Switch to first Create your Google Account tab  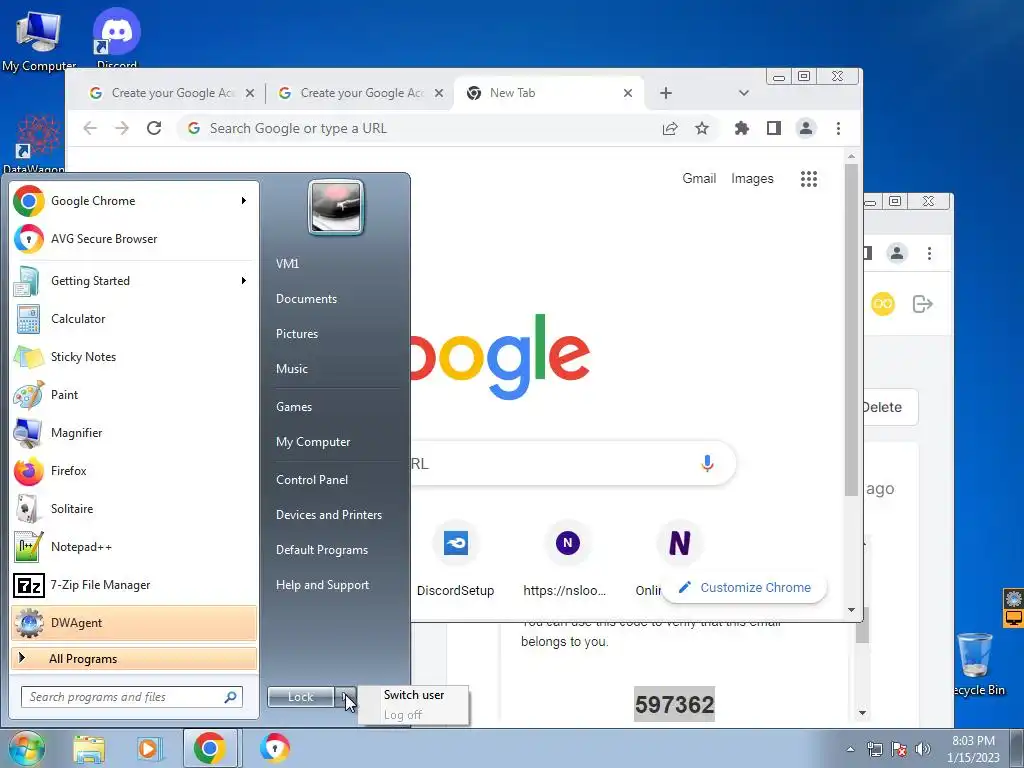pyautogui.click(x=172, y=93)
